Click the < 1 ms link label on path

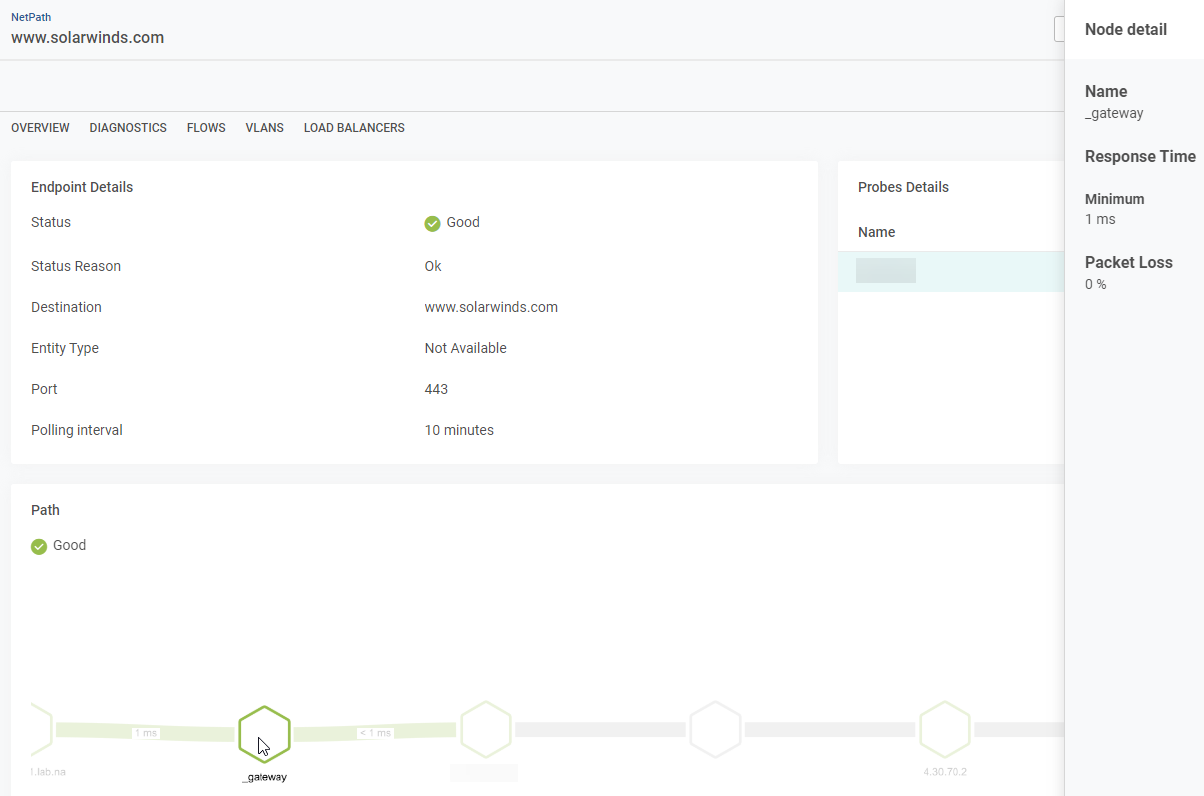tap(375, 733)
